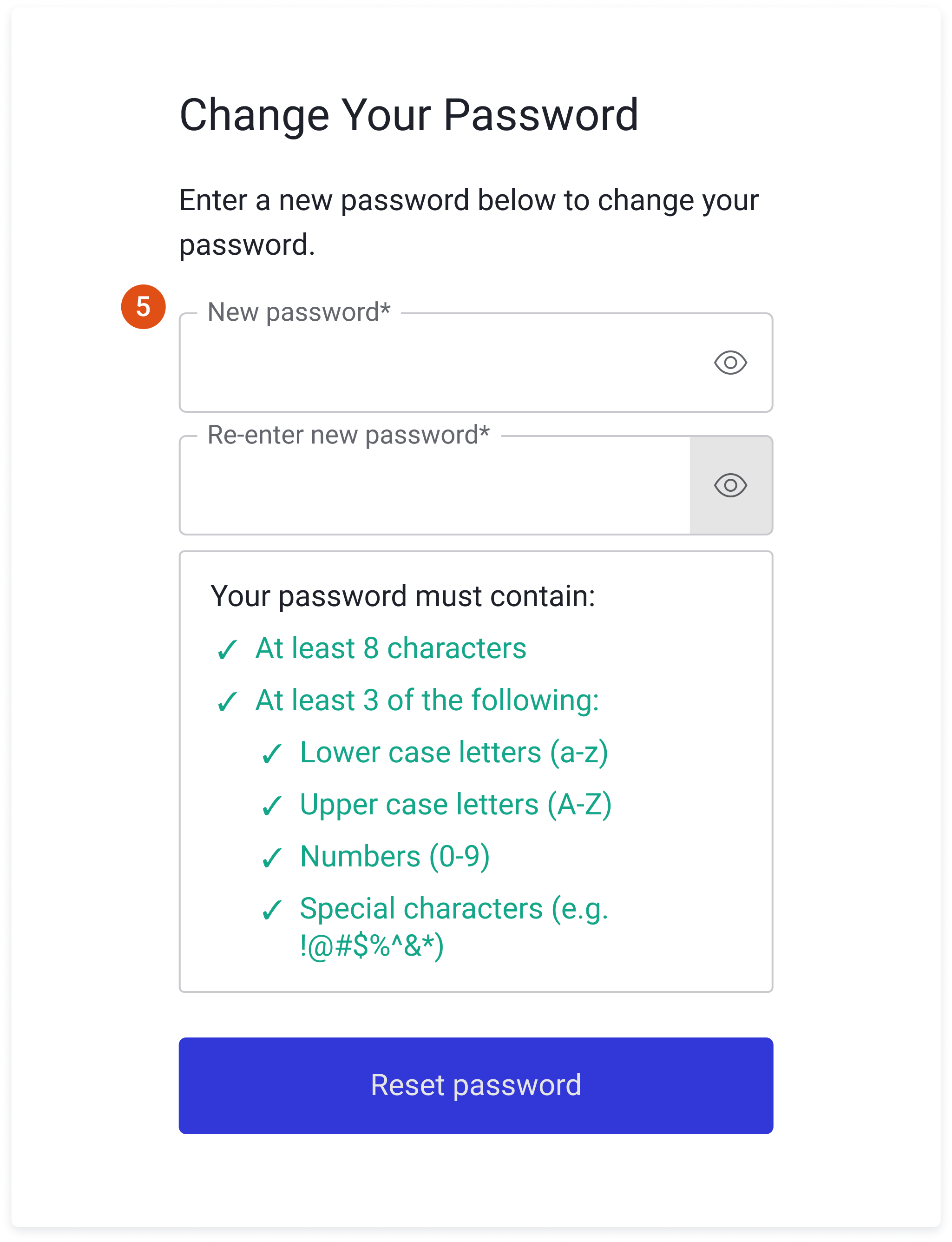Click the 'At least 8 characters' requirement text
This screenshot has width=952, height=1242.
coord(390,648)
